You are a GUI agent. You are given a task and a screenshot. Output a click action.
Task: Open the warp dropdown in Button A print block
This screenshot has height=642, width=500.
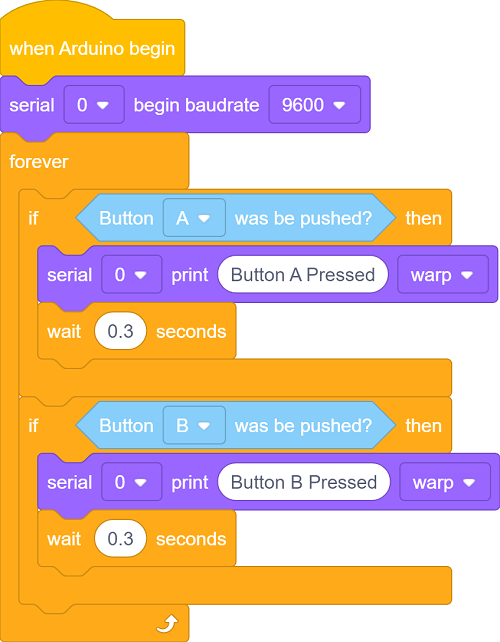coord(443,275)
